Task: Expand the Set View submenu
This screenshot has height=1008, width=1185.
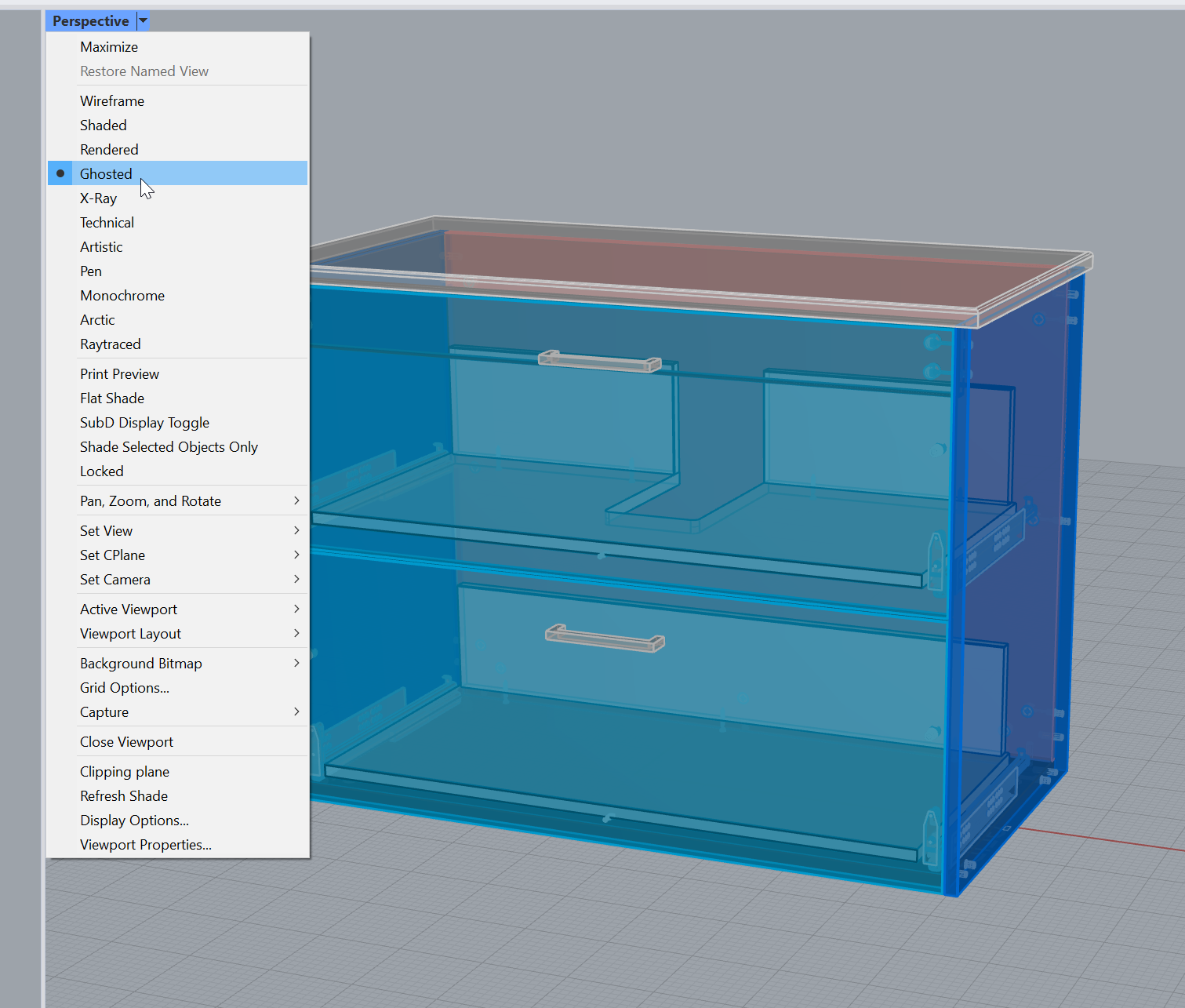Action: click(107, 531)
